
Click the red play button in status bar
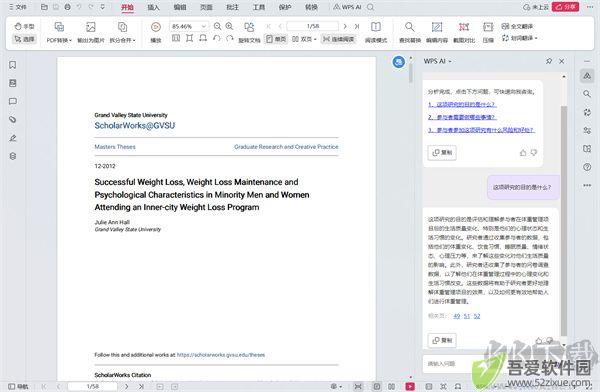click(410, 387)
